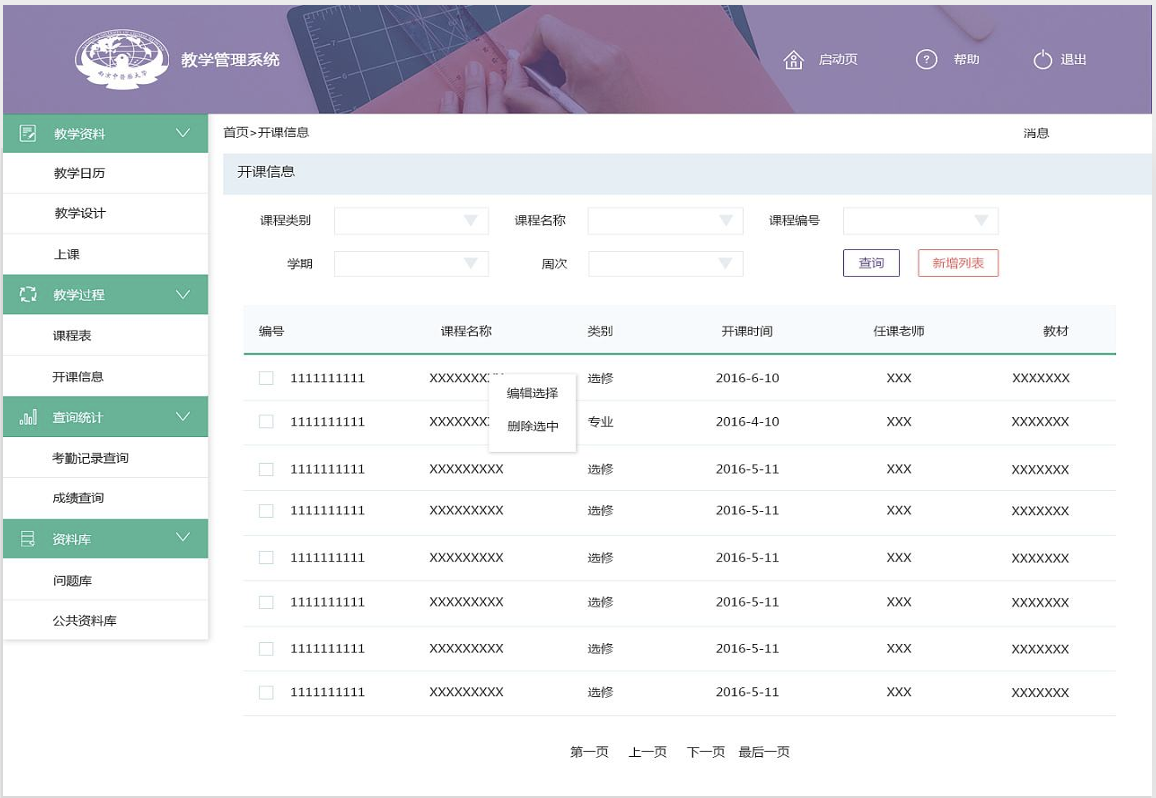This screenshot has width=1156, height=798.
Task: Click the 查询 search button
Action: pos(870,263)
